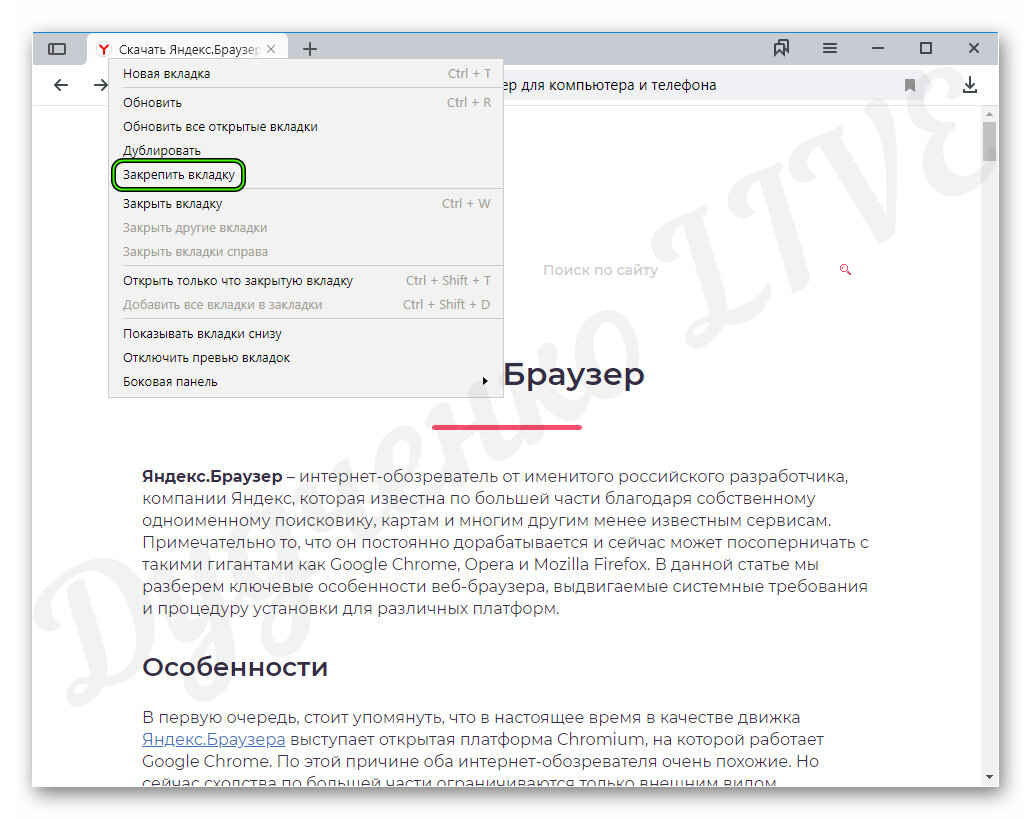Open the bookmarks collections icon in title bar
The height and width of the screenshot is (819, 1031).
781,48
